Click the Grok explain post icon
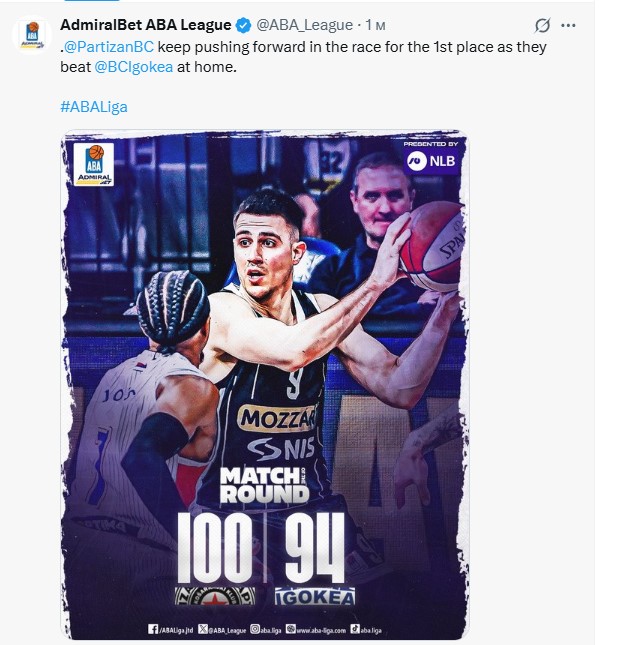This screenshot has height=645, width=619. 542,26
